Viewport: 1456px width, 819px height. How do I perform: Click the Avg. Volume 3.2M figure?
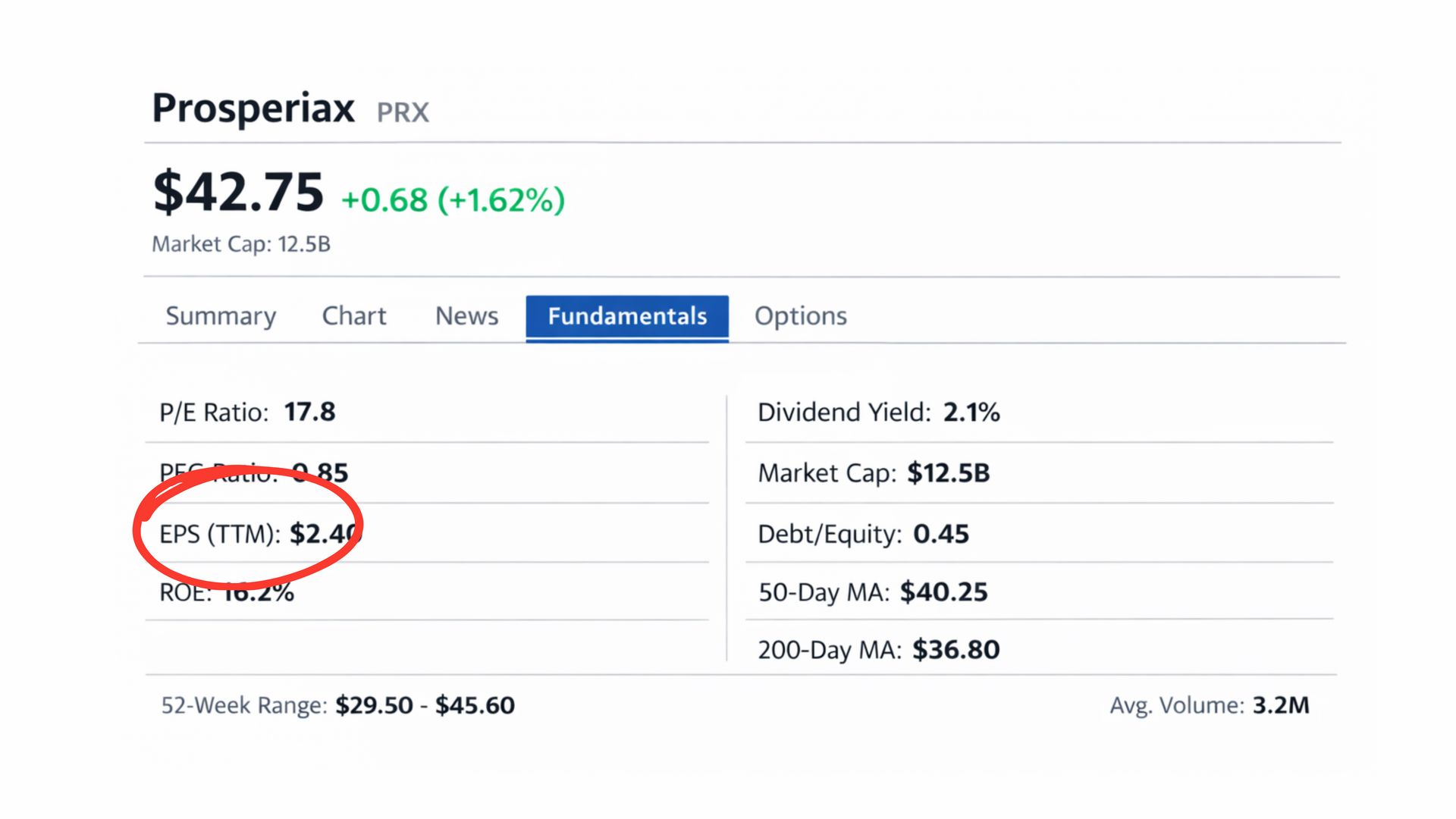[1280, 705]
